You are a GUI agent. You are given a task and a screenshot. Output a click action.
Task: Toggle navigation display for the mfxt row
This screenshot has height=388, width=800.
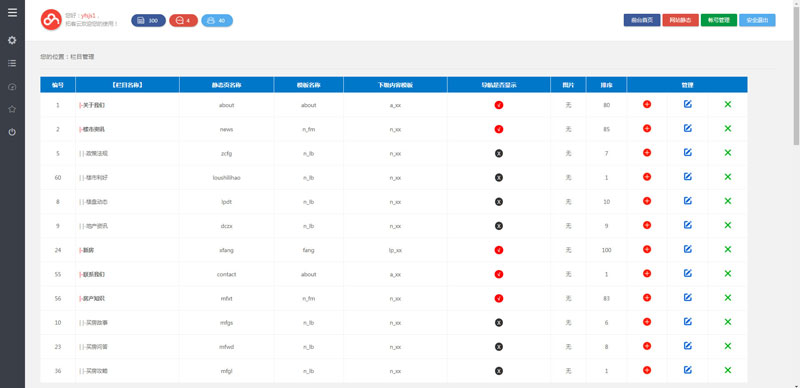click(x=499, y=298)
